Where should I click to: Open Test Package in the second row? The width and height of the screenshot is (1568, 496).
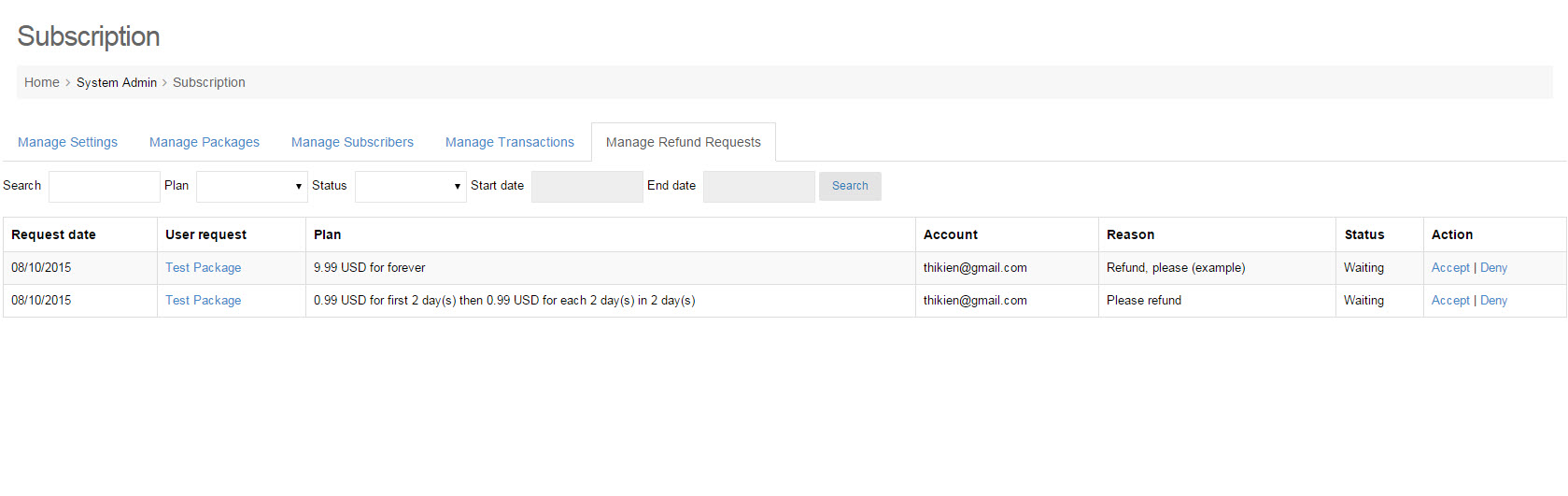(203, 300)
